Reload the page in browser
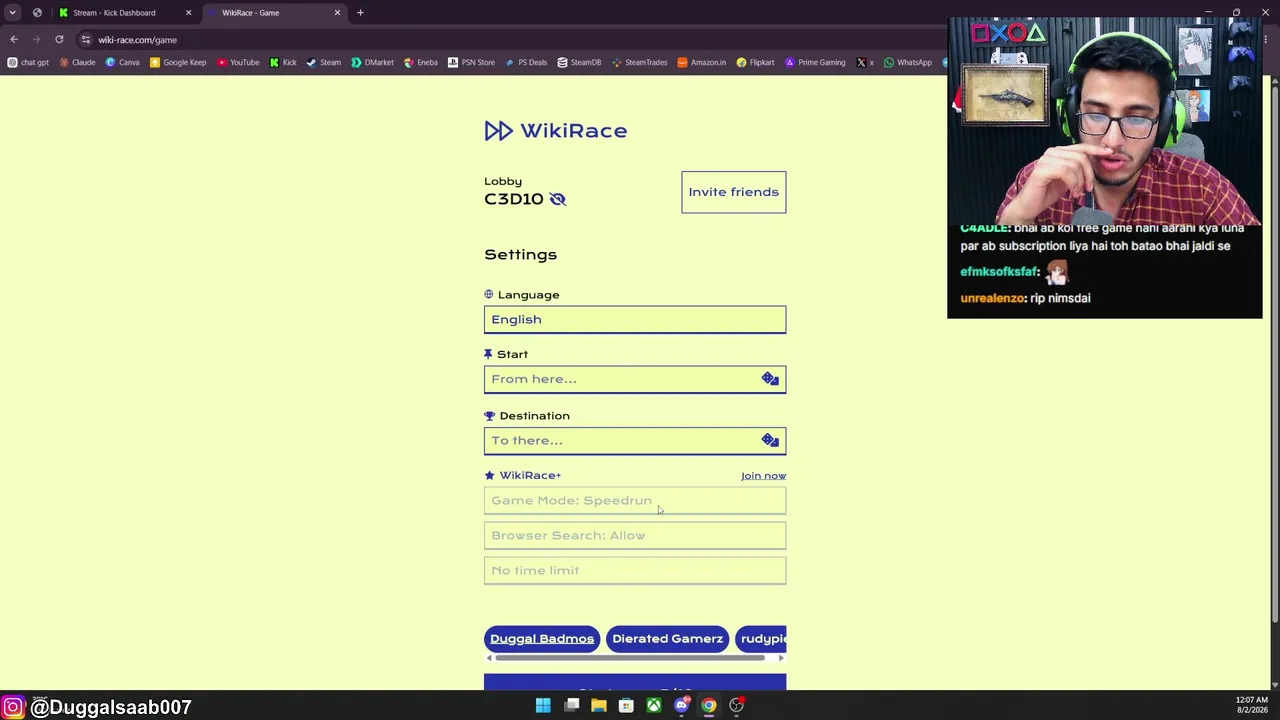 (x=59, y=39)
